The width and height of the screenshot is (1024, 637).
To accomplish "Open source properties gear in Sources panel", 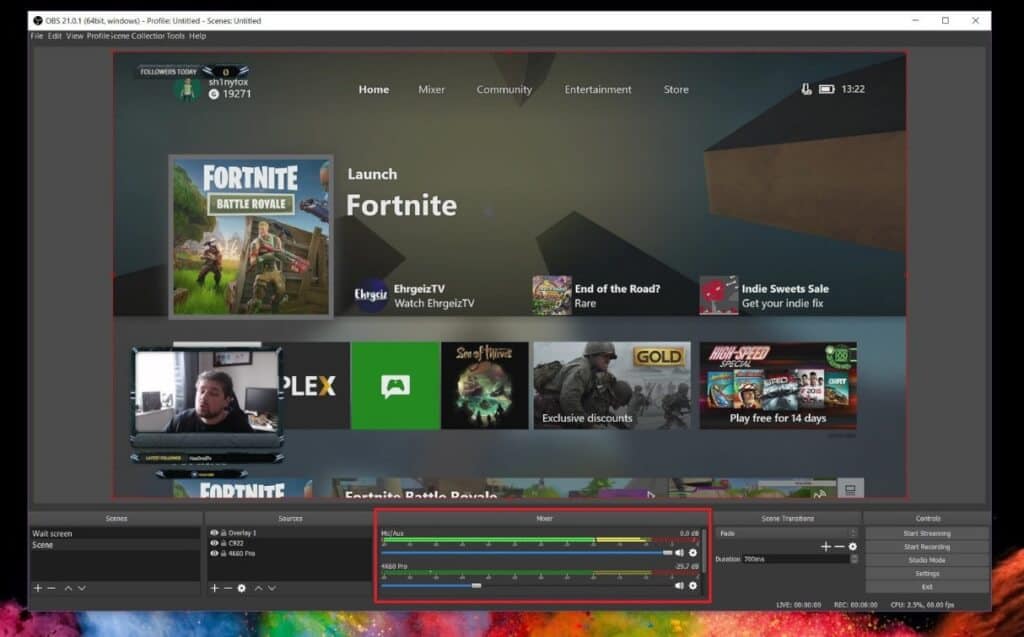I will (x=242, y=588).
